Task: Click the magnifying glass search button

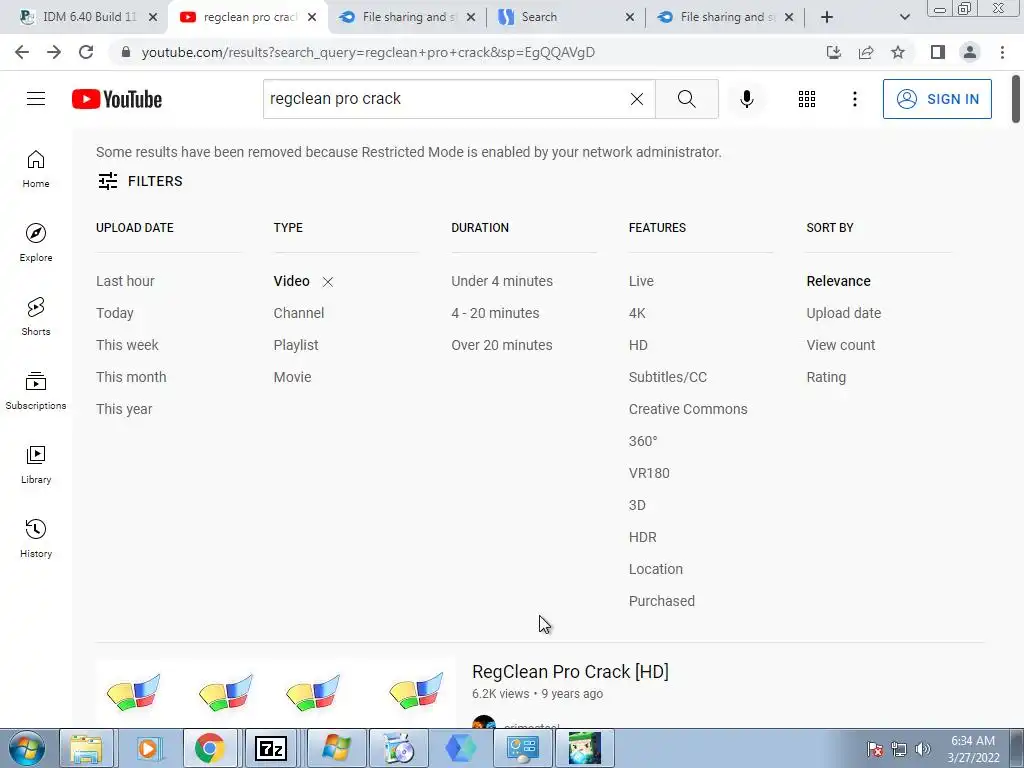Action: tap(686, 99)
